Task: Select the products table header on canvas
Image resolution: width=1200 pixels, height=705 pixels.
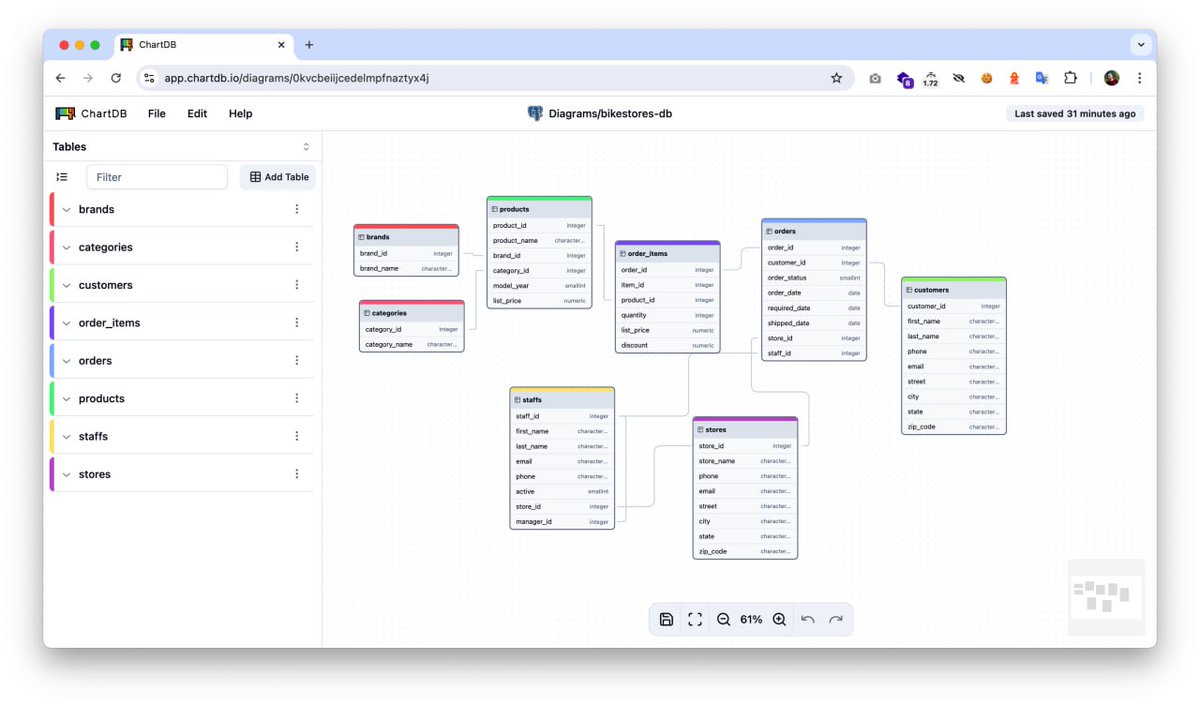Action: 539,209
